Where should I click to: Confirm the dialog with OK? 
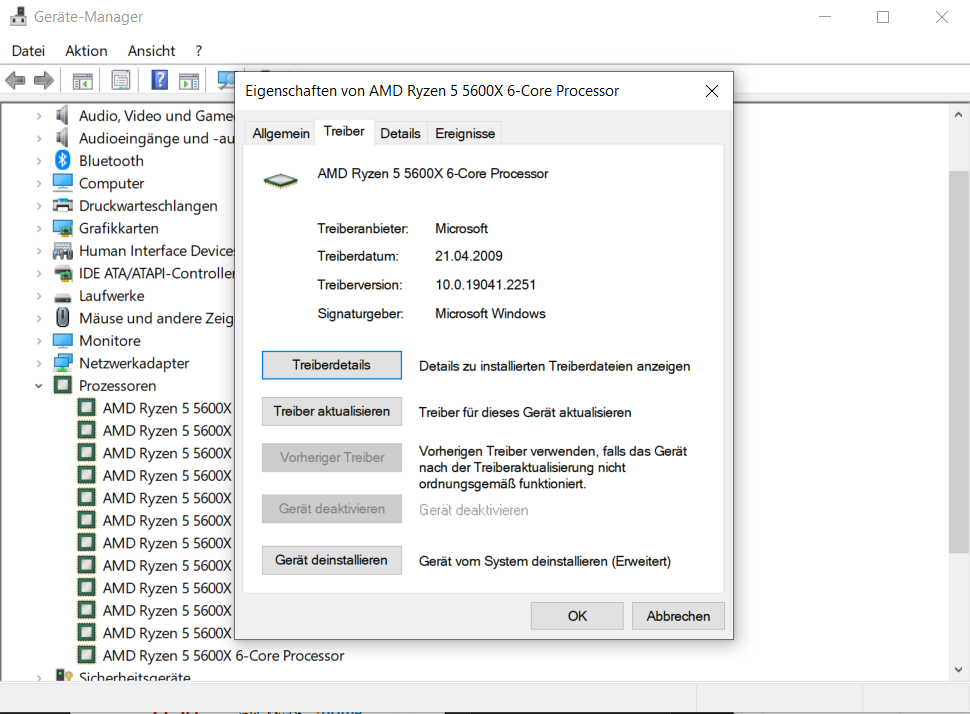coord(577,616)
